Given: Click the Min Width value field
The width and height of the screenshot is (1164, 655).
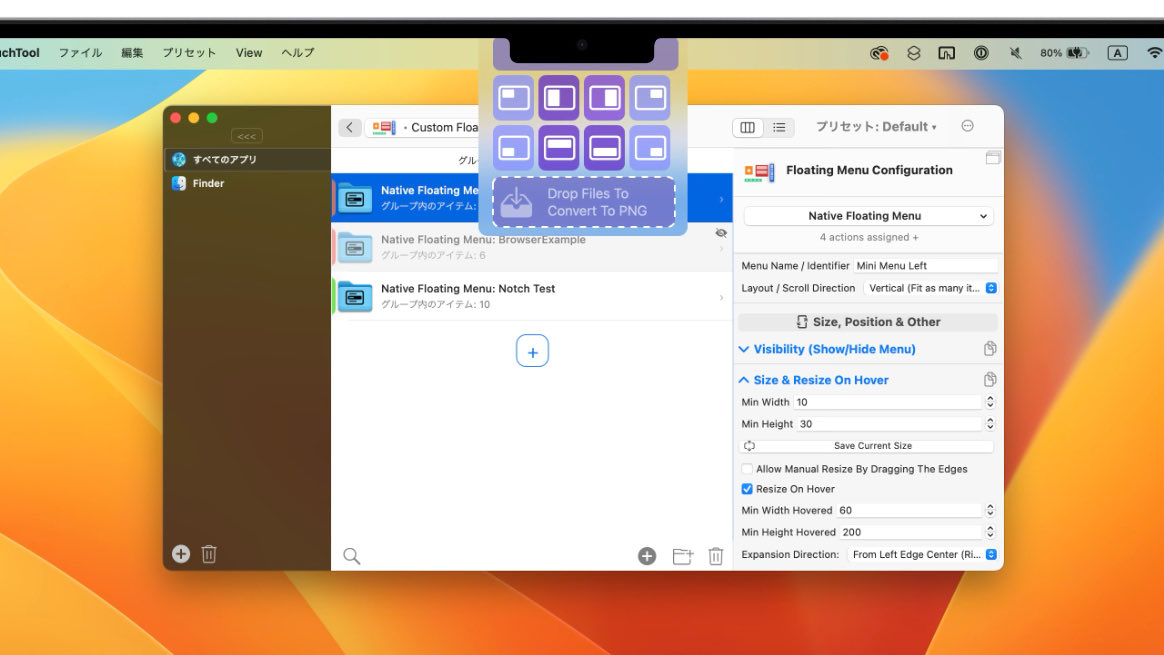Looking at the screenshot, I should point(887,402).
